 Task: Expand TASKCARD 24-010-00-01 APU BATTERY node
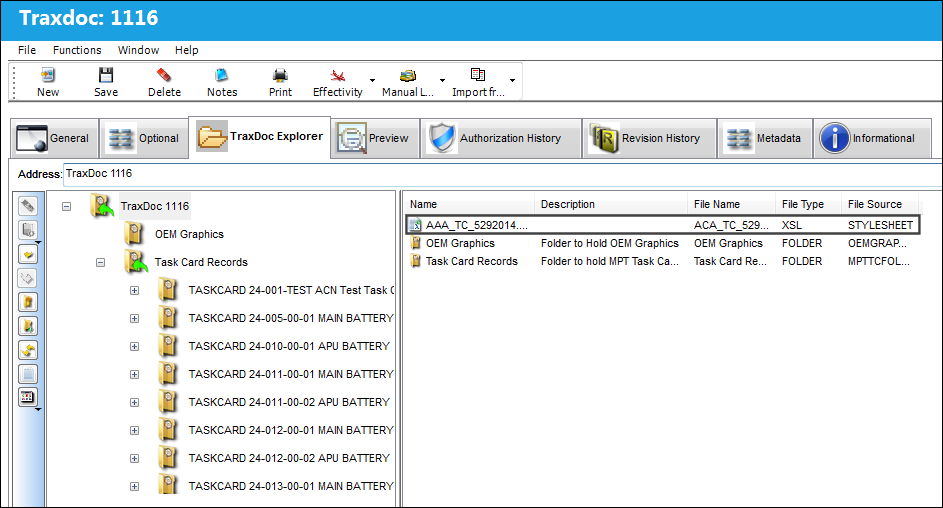click(x=134, y=346)
